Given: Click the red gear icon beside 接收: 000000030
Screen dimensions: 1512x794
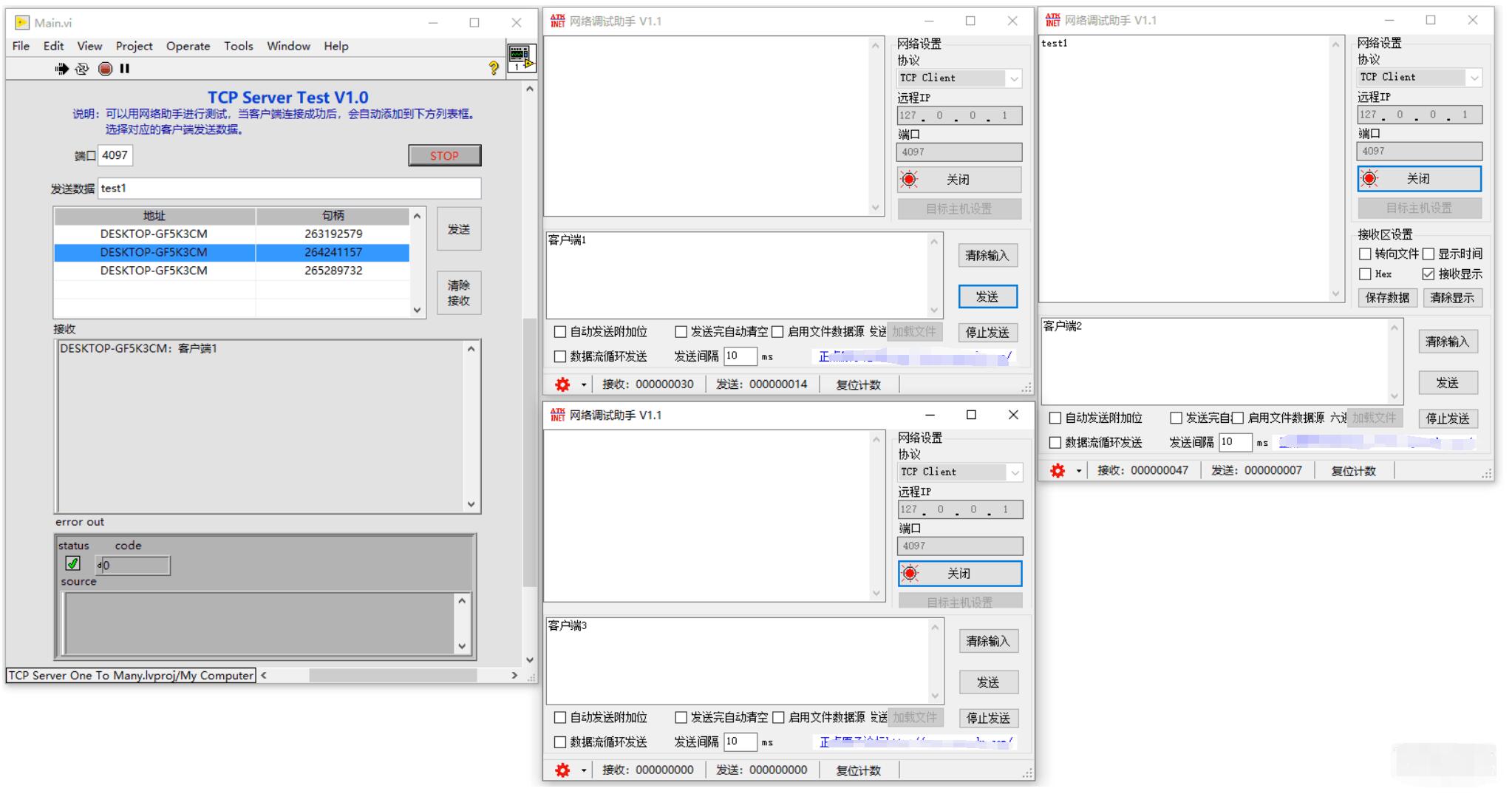Looking at the screenshot, I should [562, 384].
